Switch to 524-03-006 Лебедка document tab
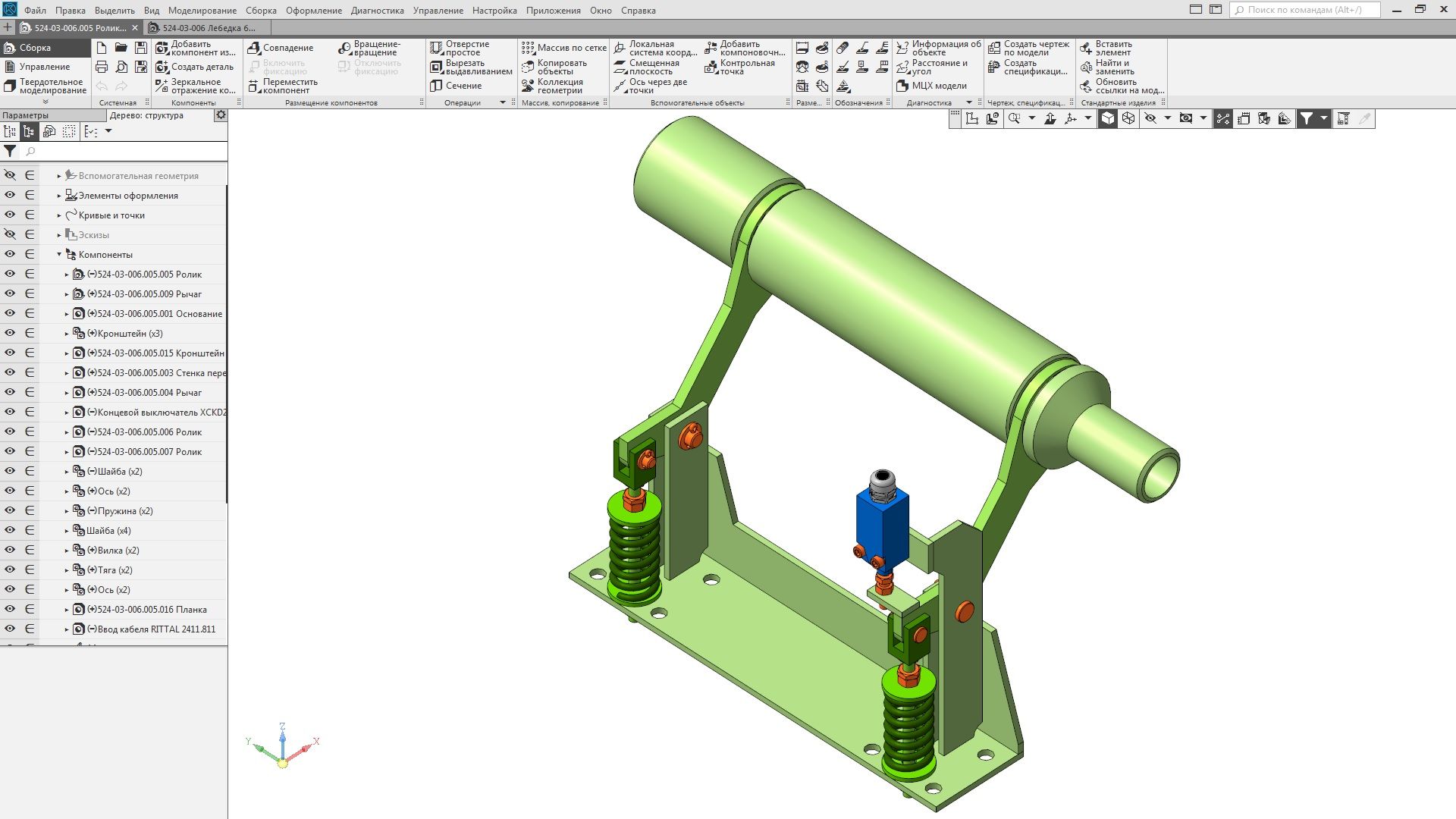 (x=209, y=28)
